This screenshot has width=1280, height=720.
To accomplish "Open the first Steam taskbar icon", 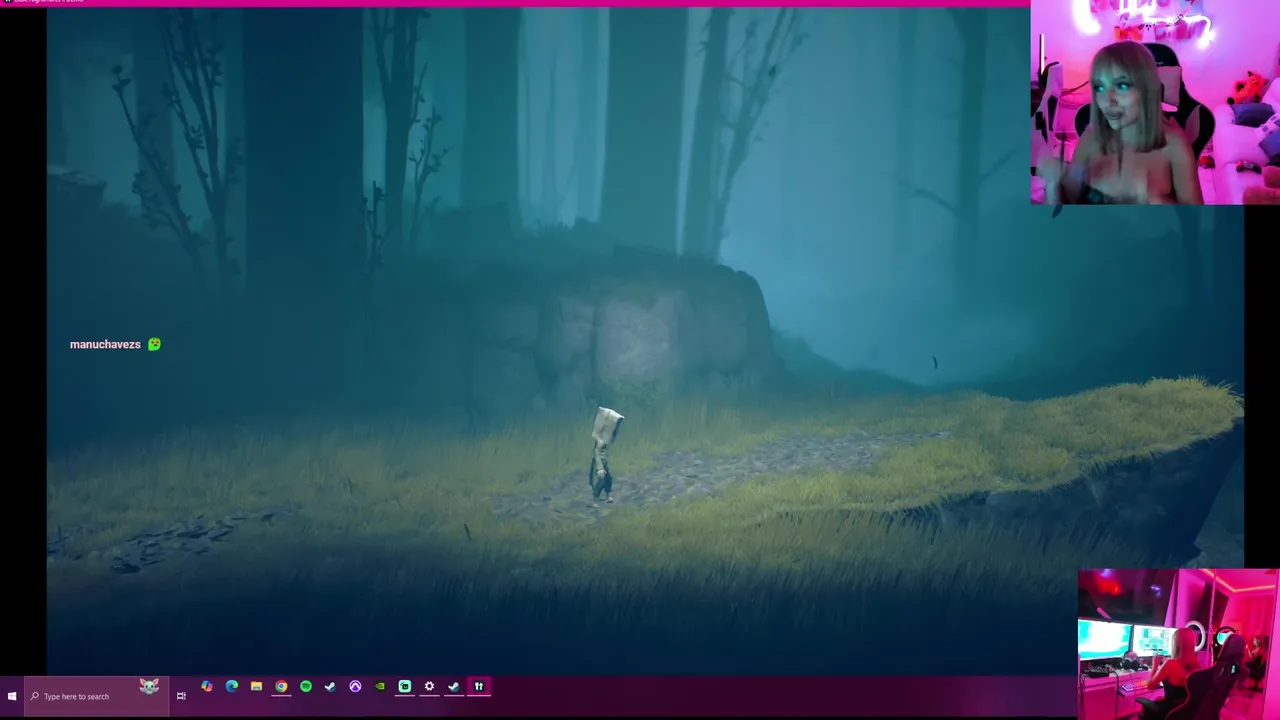I will [330, 687].
